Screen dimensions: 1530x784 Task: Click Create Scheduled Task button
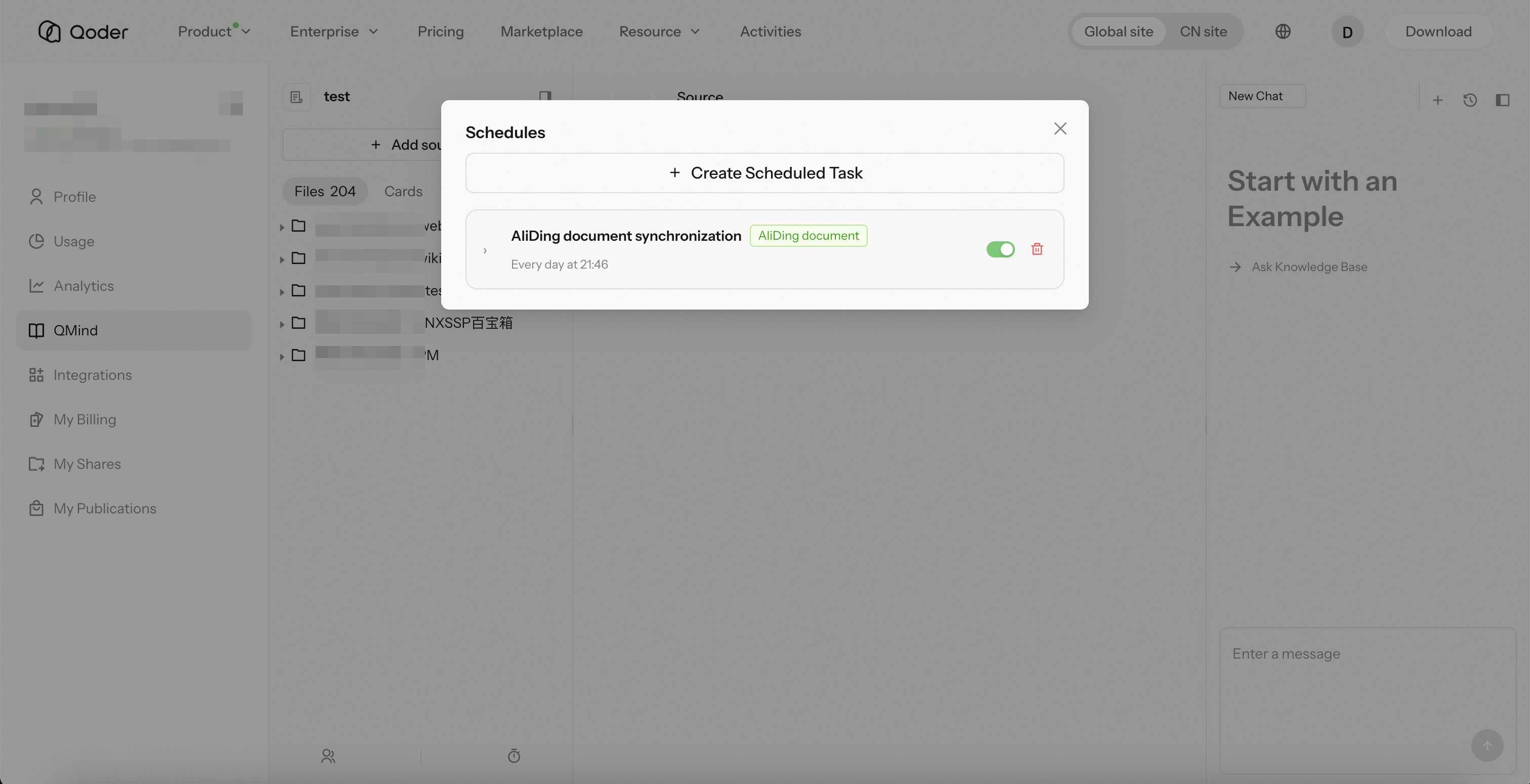pos(764,173)
